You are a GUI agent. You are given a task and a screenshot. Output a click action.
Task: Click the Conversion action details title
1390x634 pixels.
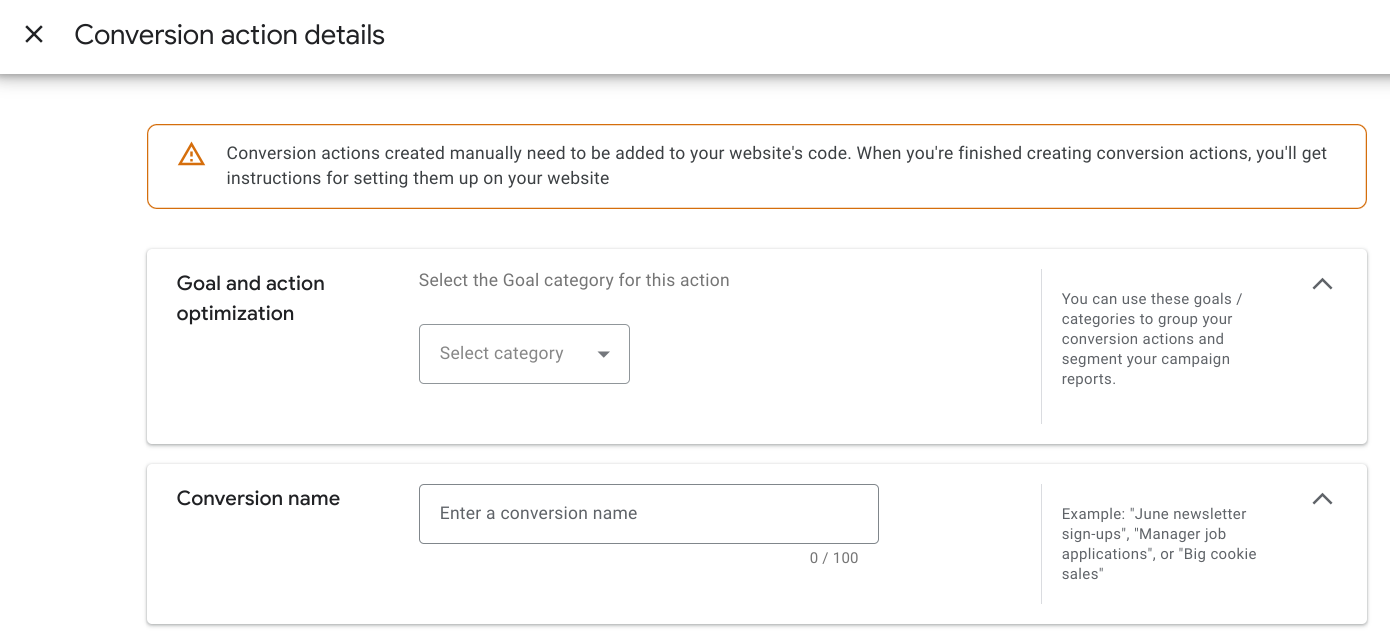pyautogui.click(x=229, y=35)
